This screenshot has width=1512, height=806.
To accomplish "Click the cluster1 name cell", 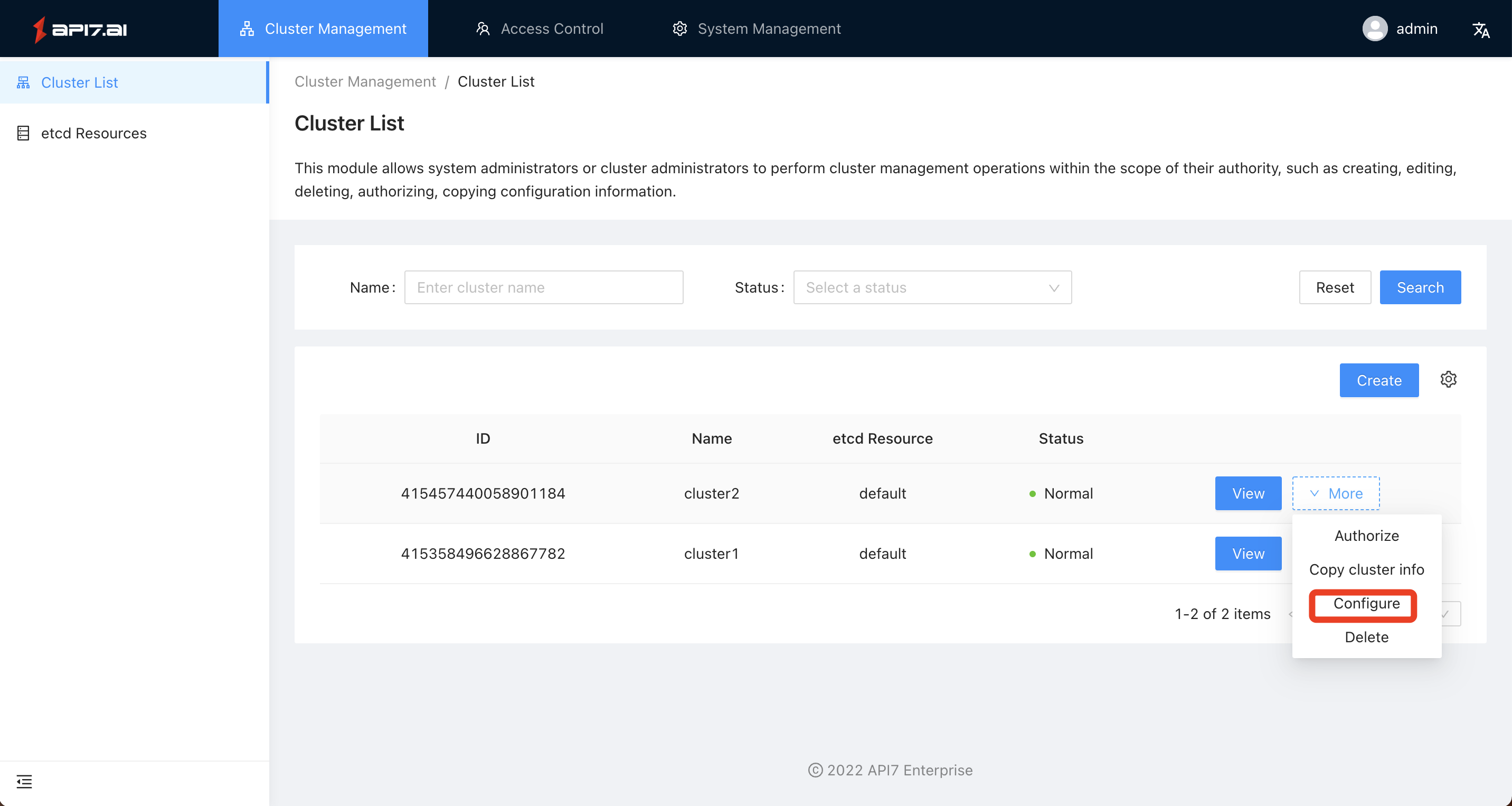I will pos(712,554).
